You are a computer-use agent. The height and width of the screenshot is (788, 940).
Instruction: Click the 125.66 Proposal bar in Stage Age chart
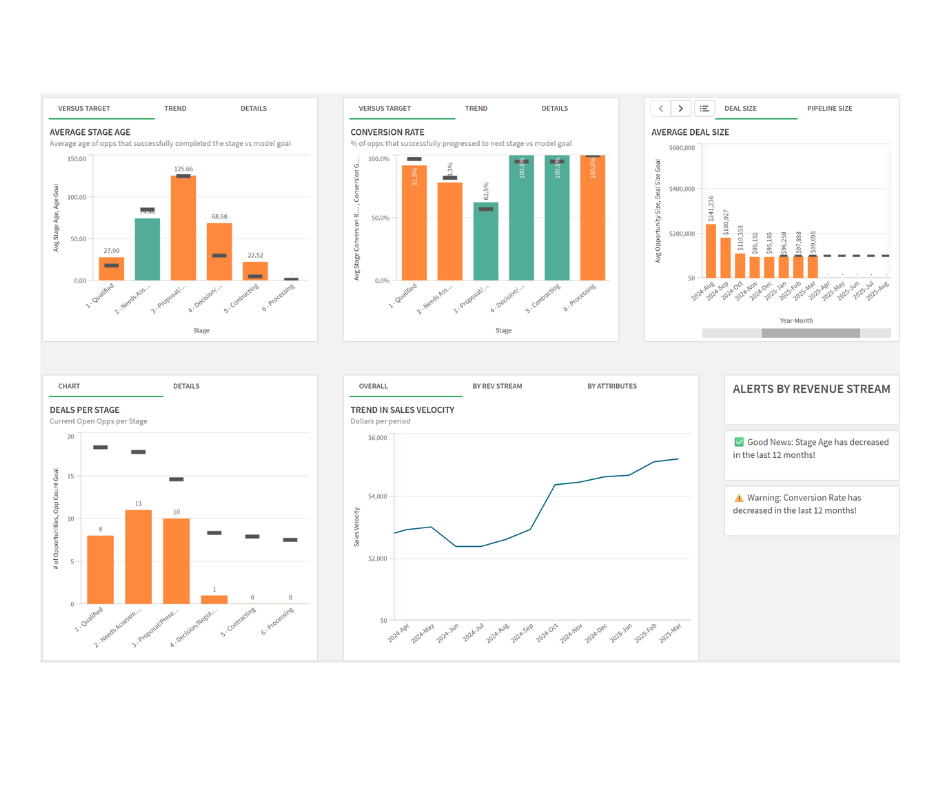[183, 228]
